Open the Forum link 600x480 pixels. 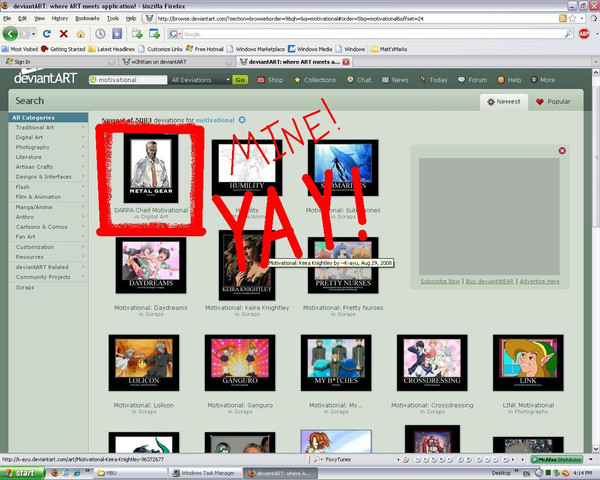coord(473,80)
